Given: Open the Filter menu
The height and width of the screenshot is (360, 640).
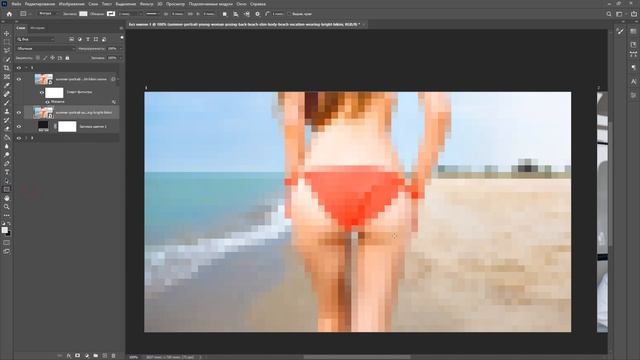Looking at the screenshot, I should click(147, 4).
